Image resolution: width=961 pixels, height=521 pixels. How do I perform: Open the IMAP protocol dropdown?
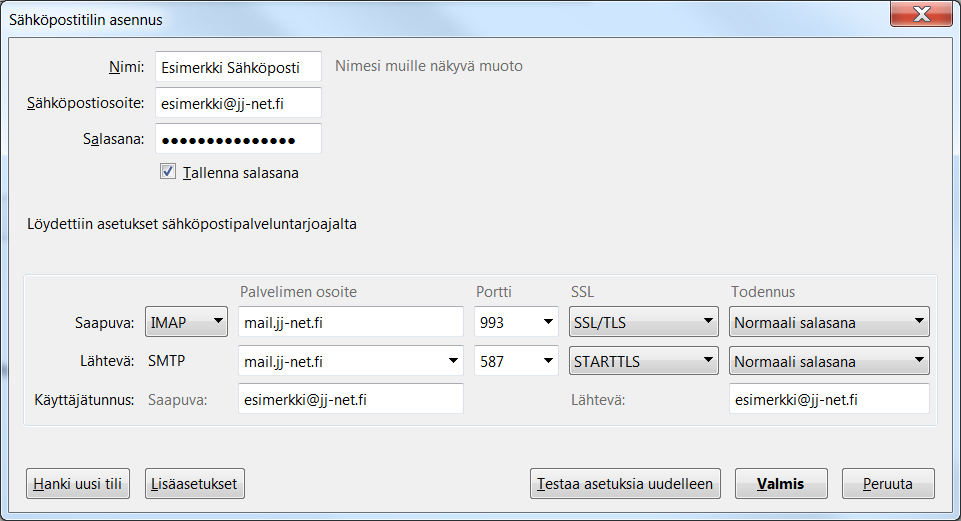[x=186, y=322]
